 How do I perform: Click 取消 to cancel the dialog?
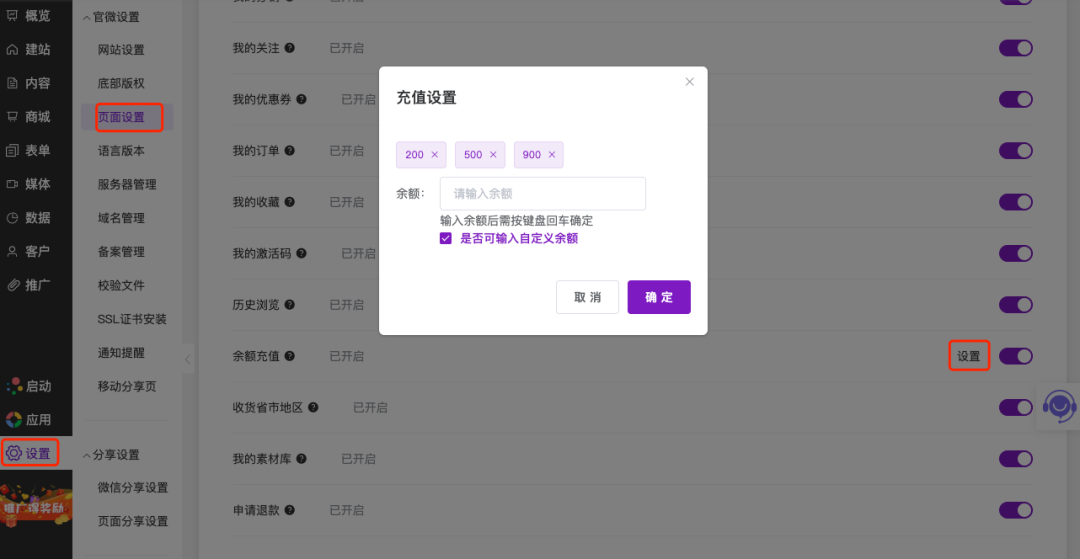[588, 297]
